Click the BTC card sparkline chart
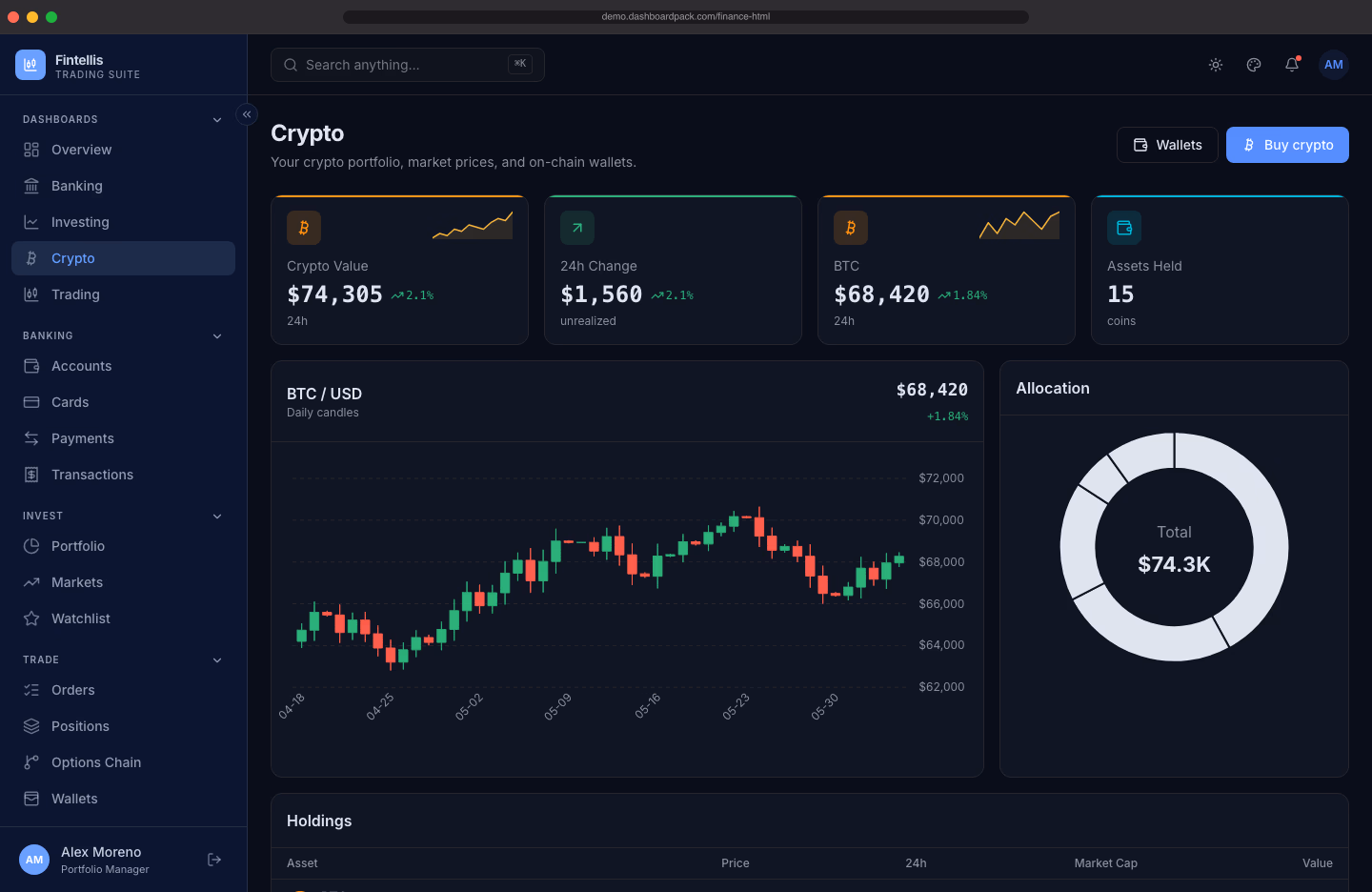 (x=1019, y=226)
